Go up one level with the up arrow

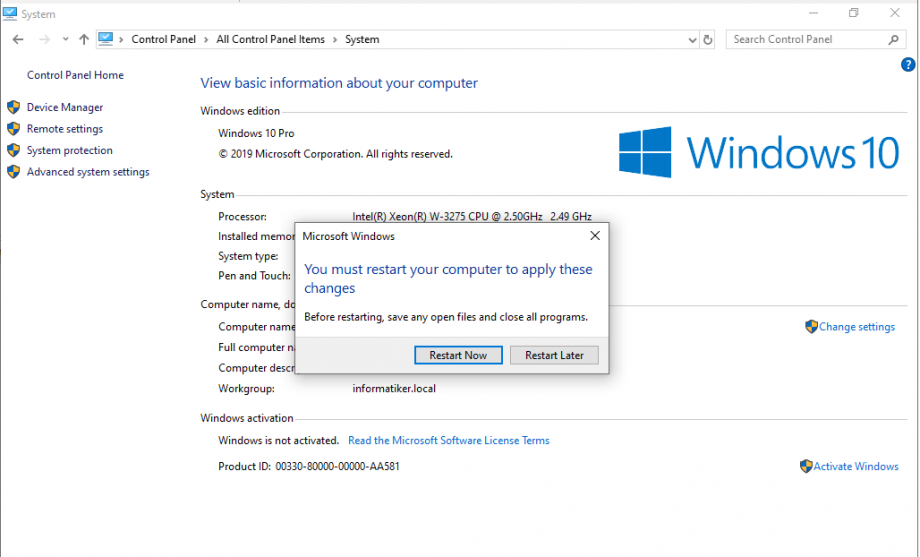[x=84, y=39]
